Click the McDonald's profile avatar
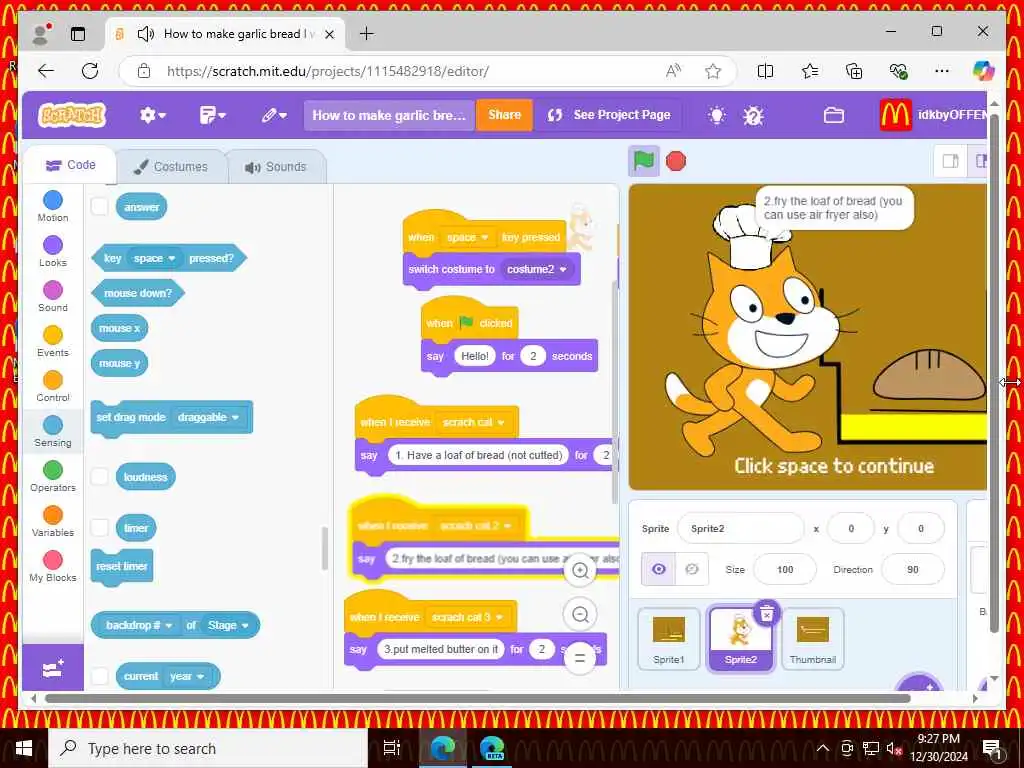 pyautogui.click(x=895, y=115)
